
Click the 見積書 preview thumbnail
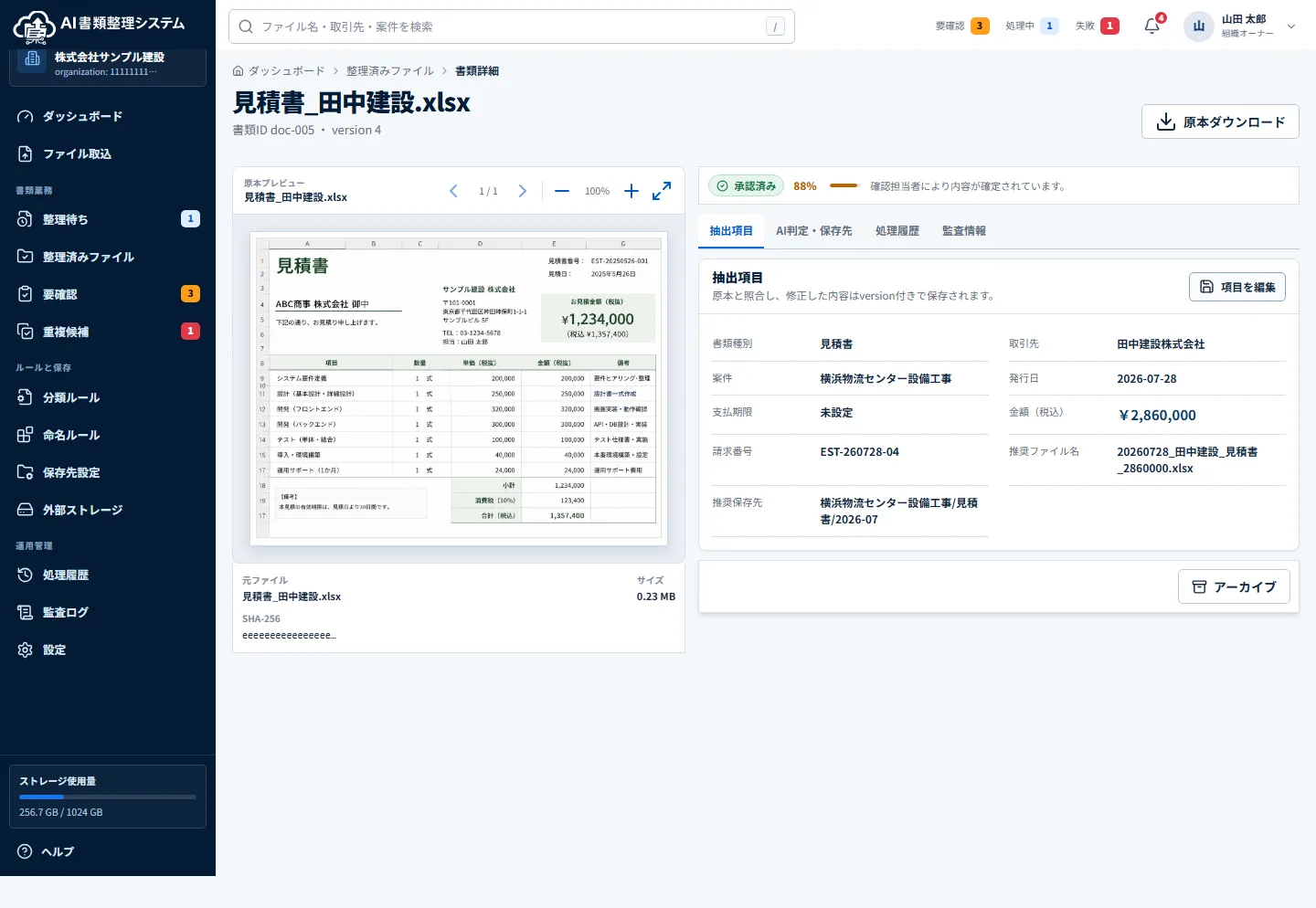point(459,388)
